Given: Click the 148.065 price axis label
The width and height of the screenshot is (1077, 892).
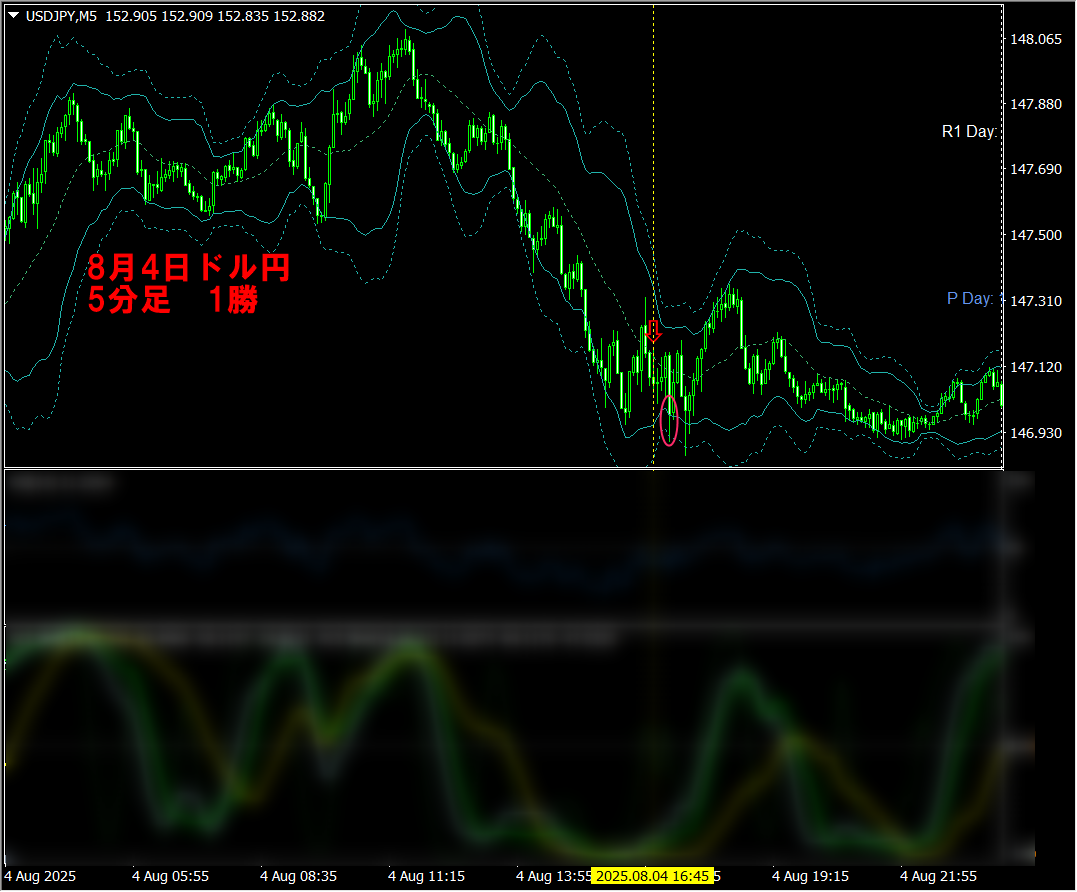Looking at the screenshot, I should (1036, 40).
